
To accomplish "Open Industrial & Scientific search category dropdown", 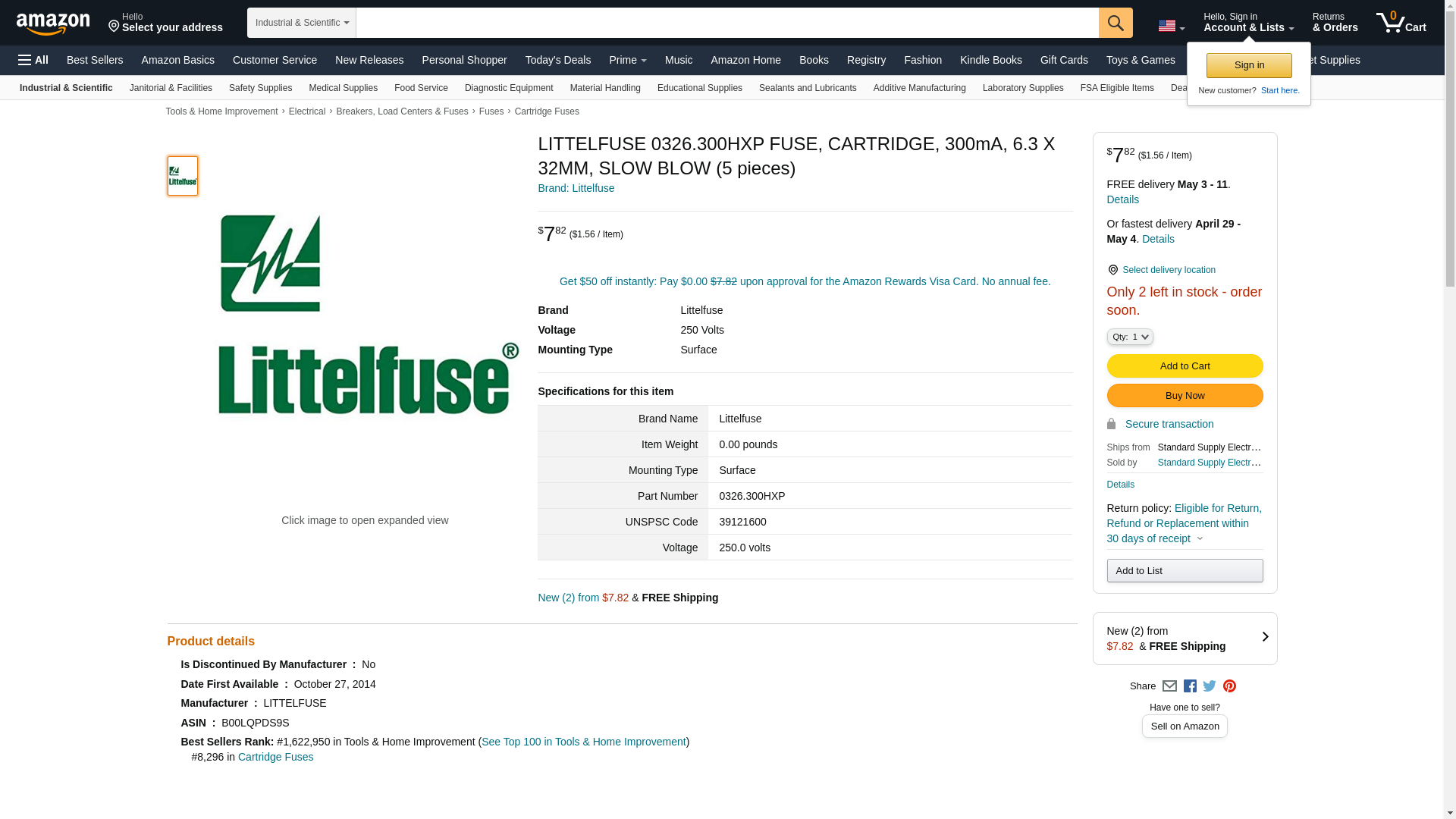I will coord(302,23).
